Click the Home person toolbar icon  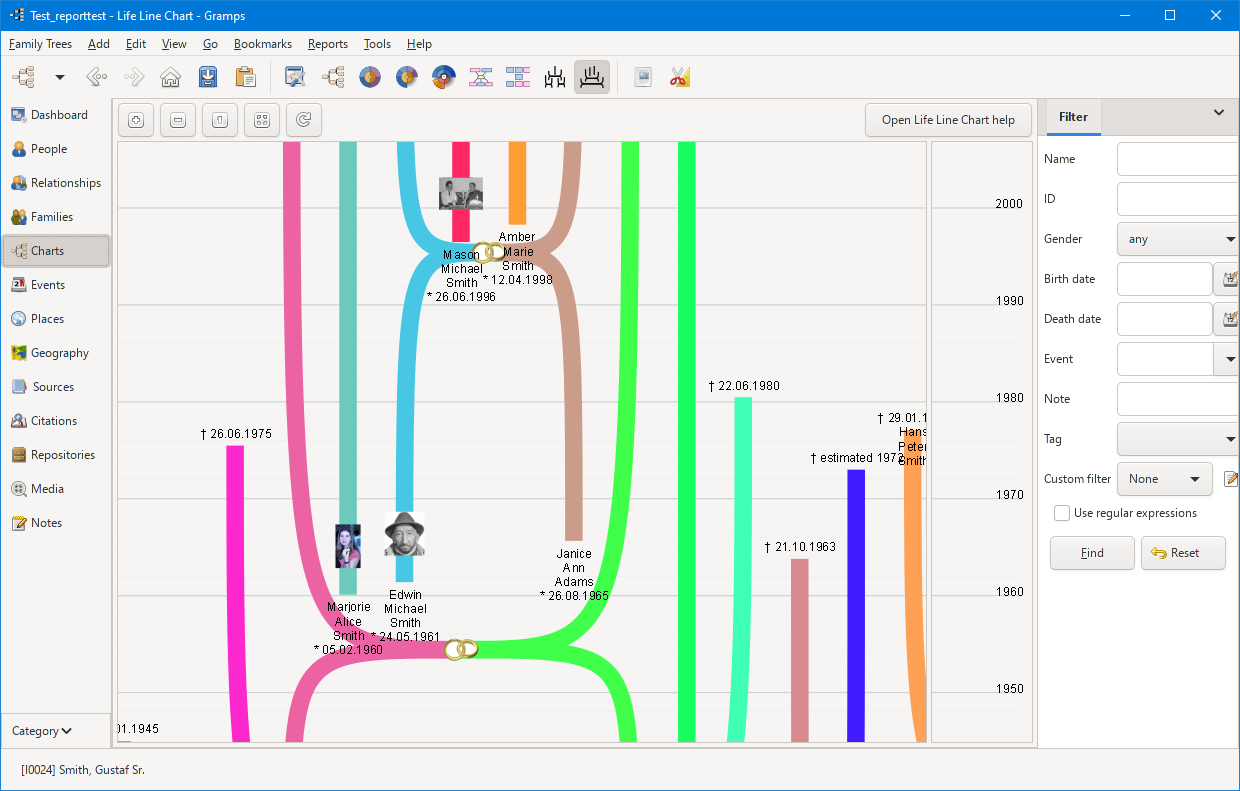click(171, 77)
